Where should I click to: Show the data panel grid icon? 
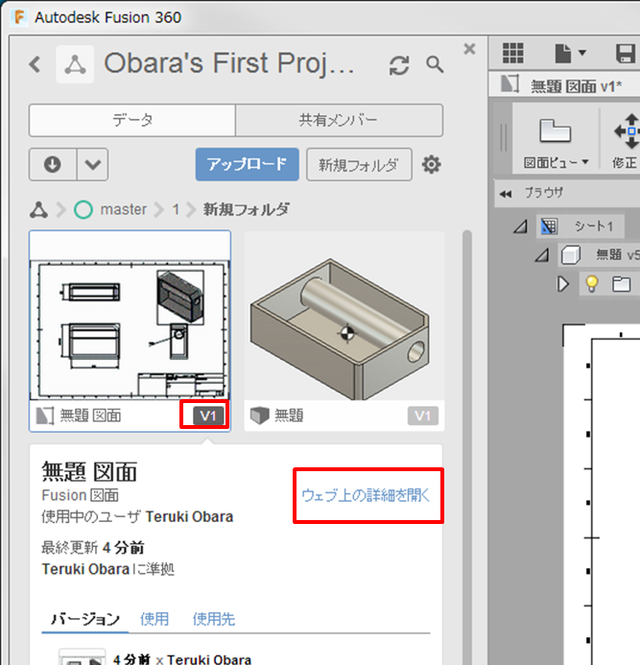click(513, 53)
